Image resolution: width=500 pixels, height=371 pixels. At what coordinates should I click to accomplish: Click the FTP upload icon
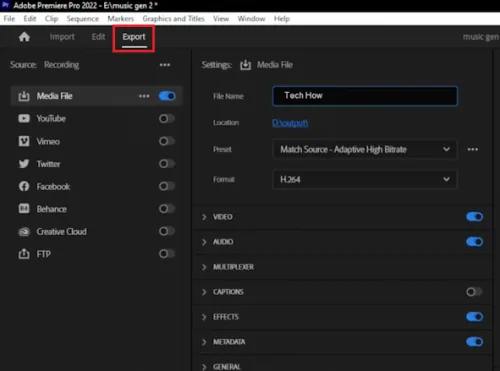coord(24,254)
